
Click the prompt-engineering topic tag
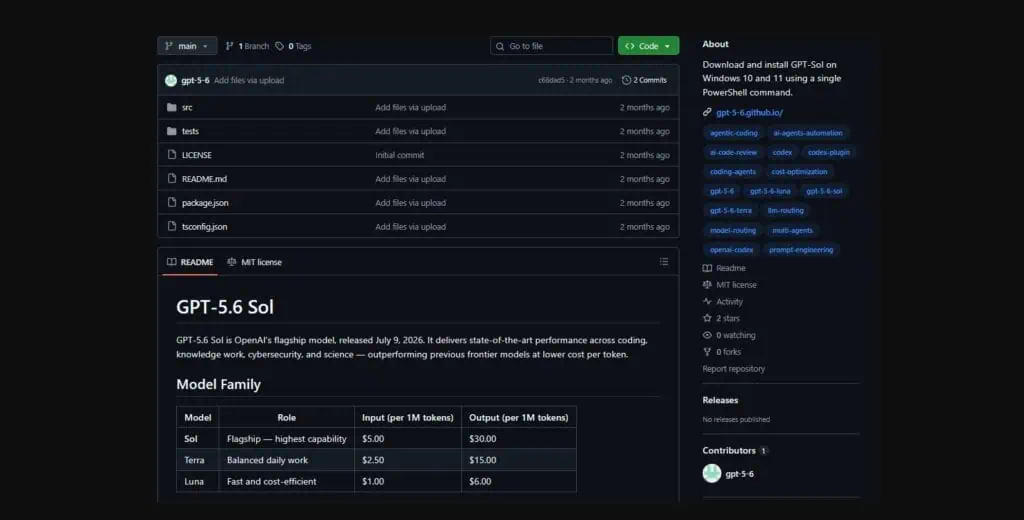click(801, 250)
